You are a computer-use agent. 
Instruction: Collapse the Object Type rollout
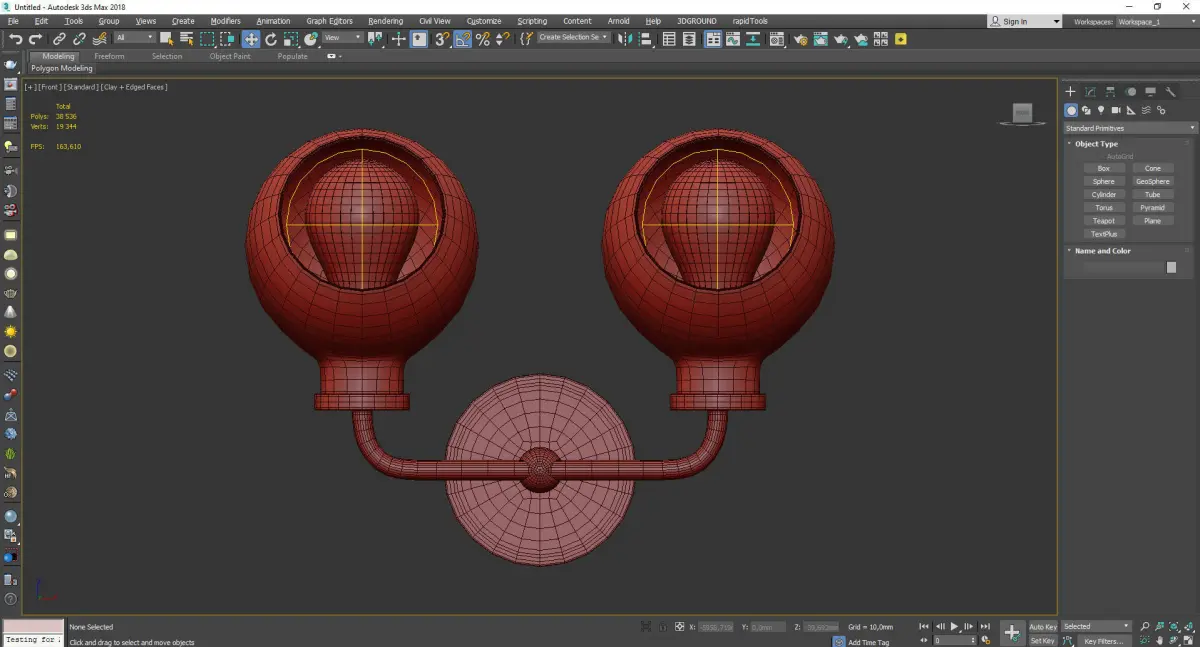1096,144
